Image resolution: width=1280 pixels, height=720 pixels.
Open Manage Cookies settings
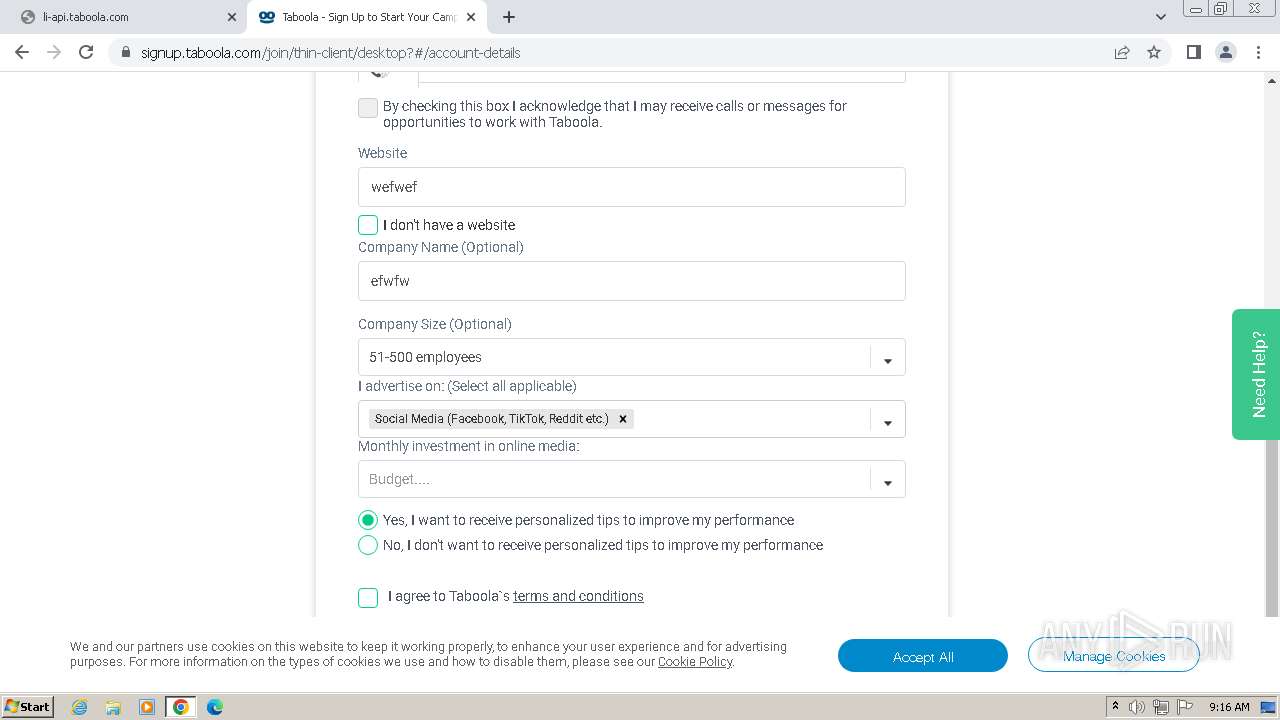tap(1114, 656)
